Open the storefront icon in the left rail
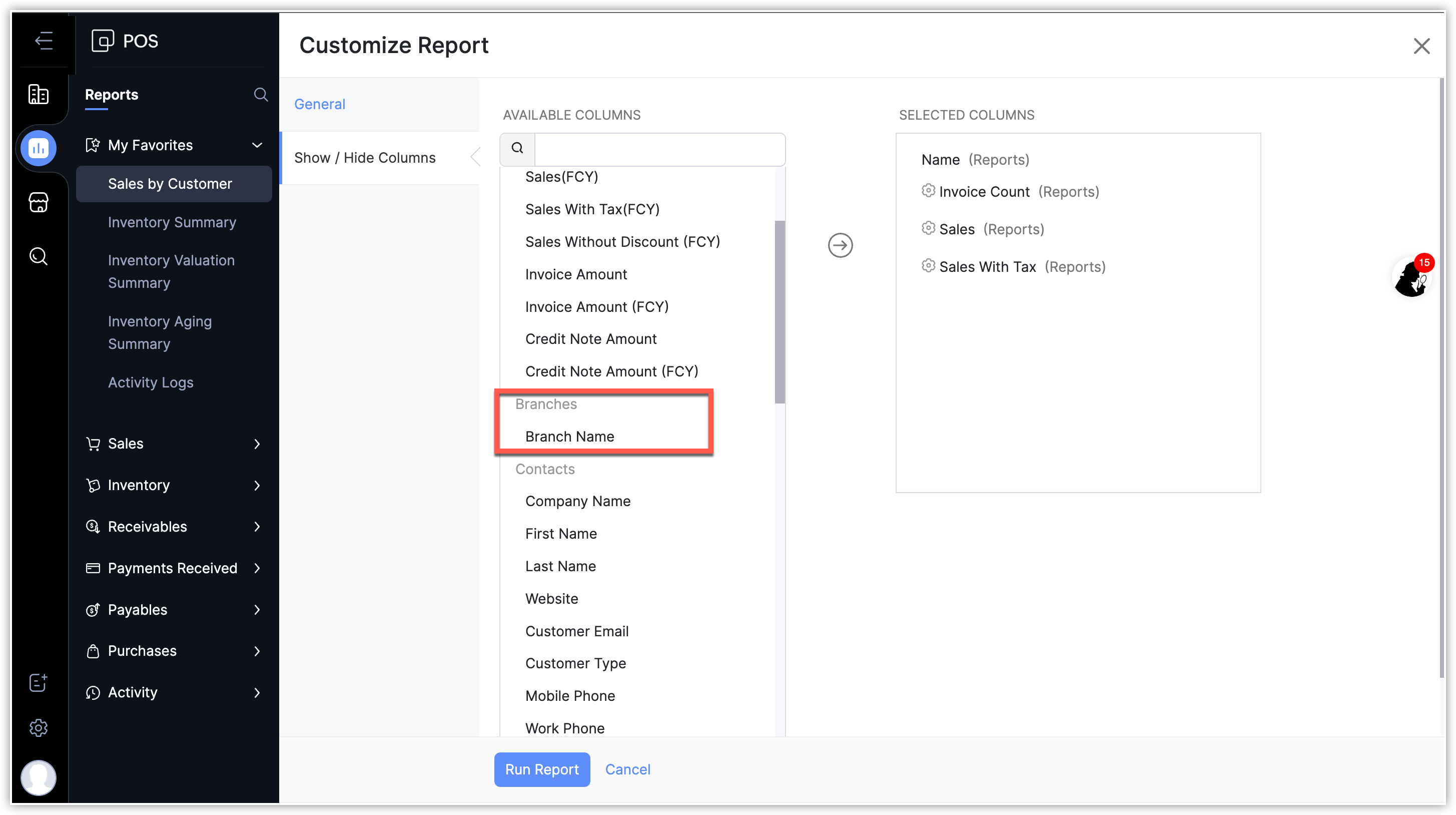Screen dimensions: 1456x815 point(39,202)
